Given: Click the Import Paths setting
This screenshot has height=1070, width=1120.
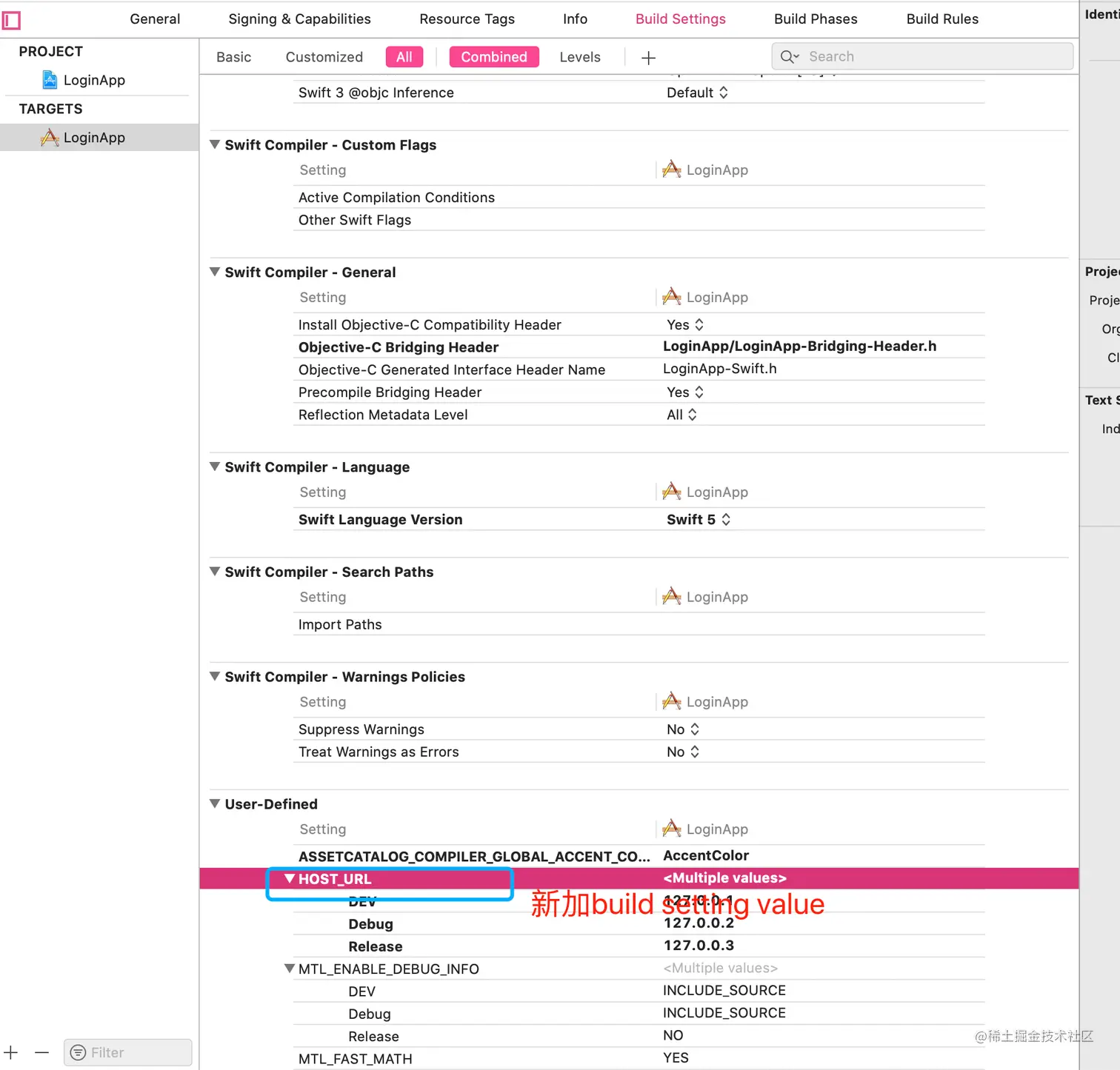Looking at the screenshot, I should point(340,624).
